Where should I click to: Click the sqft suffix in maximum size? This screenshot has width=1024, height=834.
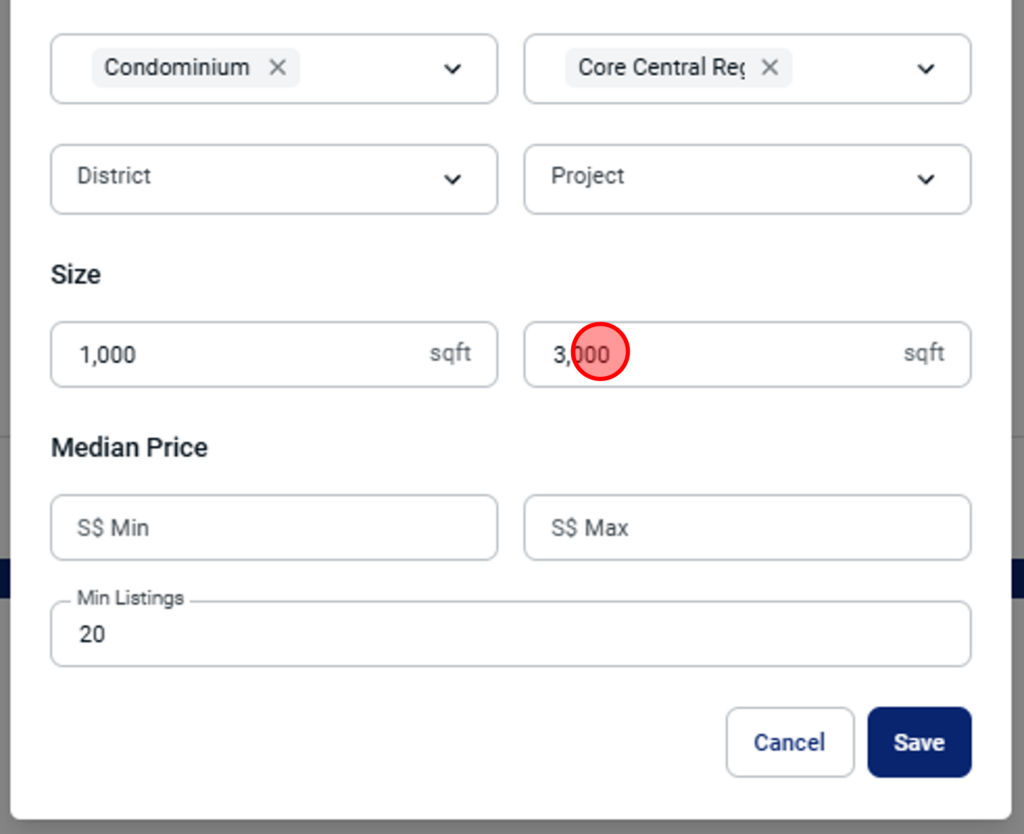tap(924, 353)
